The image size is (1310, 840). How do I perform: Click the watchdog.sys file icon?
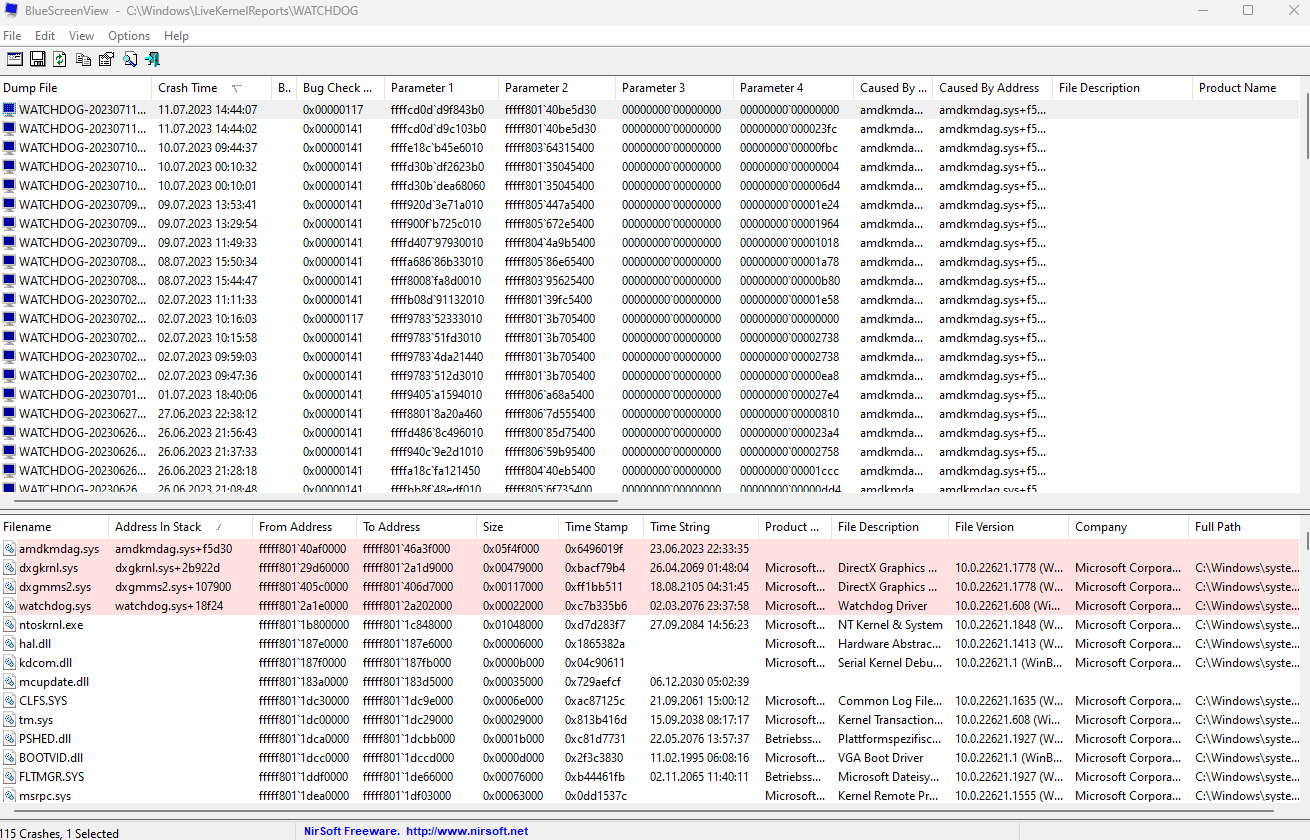click(x=9, y=606)
